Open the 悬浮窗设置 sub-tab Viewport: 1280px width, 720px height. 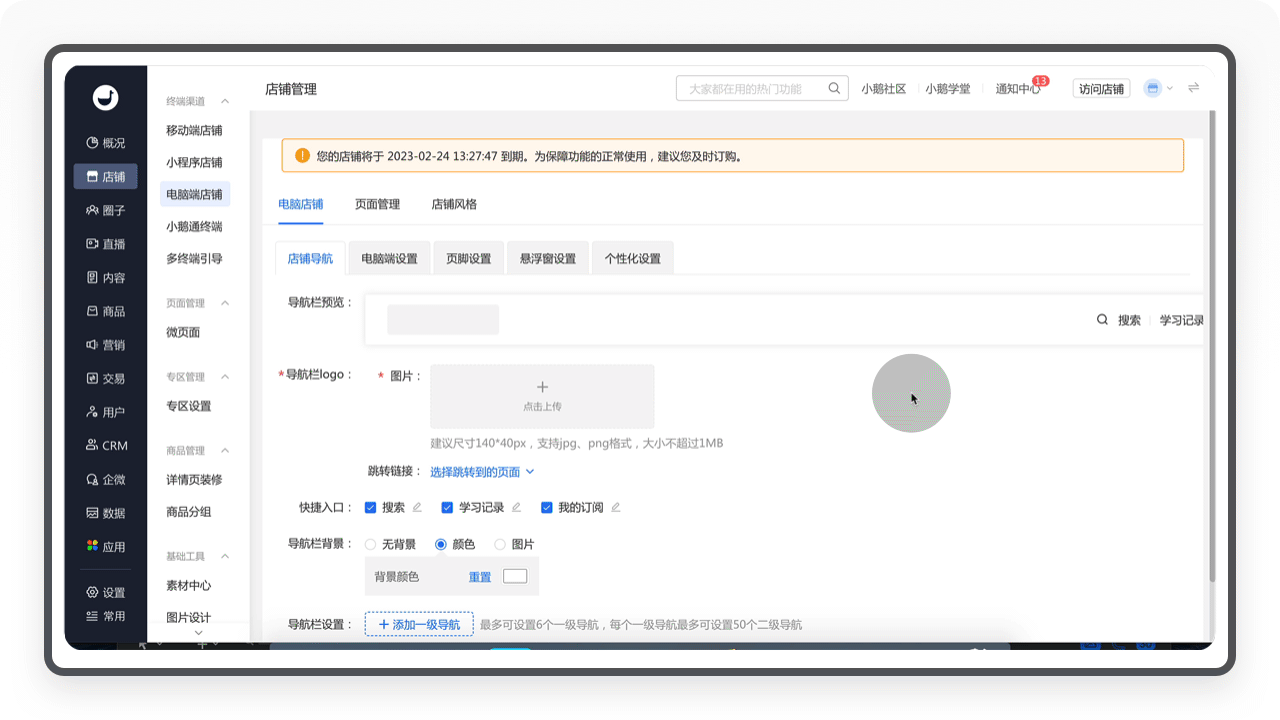tap(548, 258)
